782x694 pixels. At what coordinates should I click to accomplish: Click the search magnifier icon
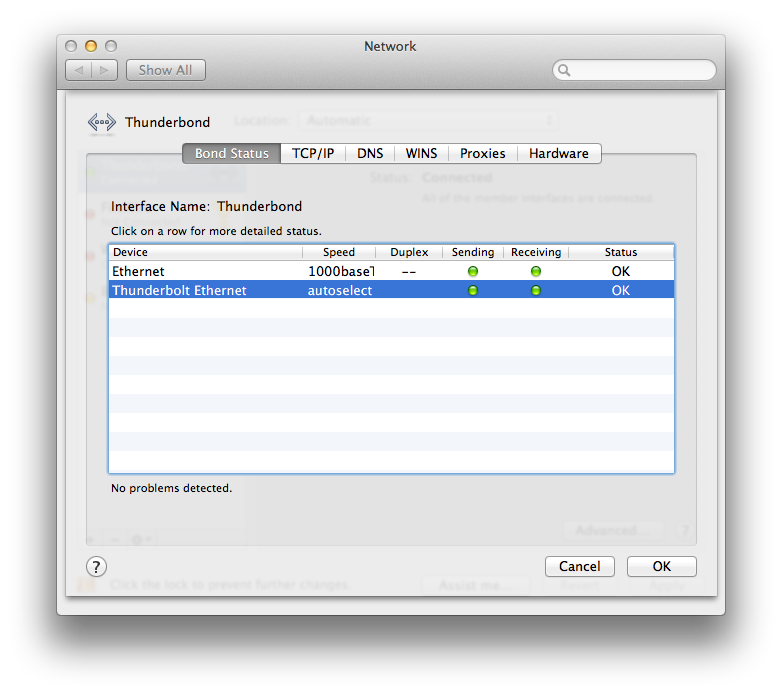click(564, 70)
